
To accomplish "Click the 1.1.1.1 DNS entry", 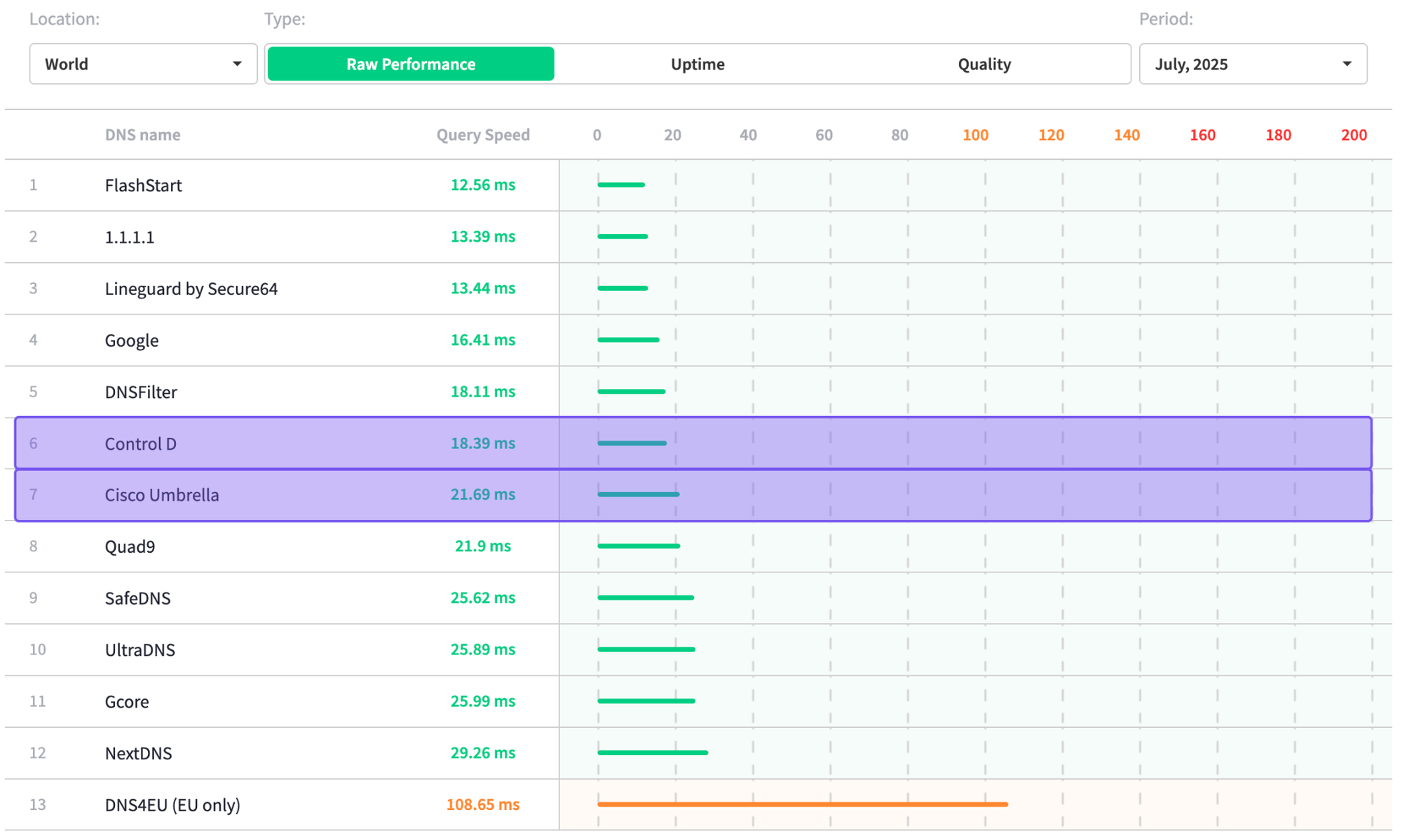I will coord(129,237).
